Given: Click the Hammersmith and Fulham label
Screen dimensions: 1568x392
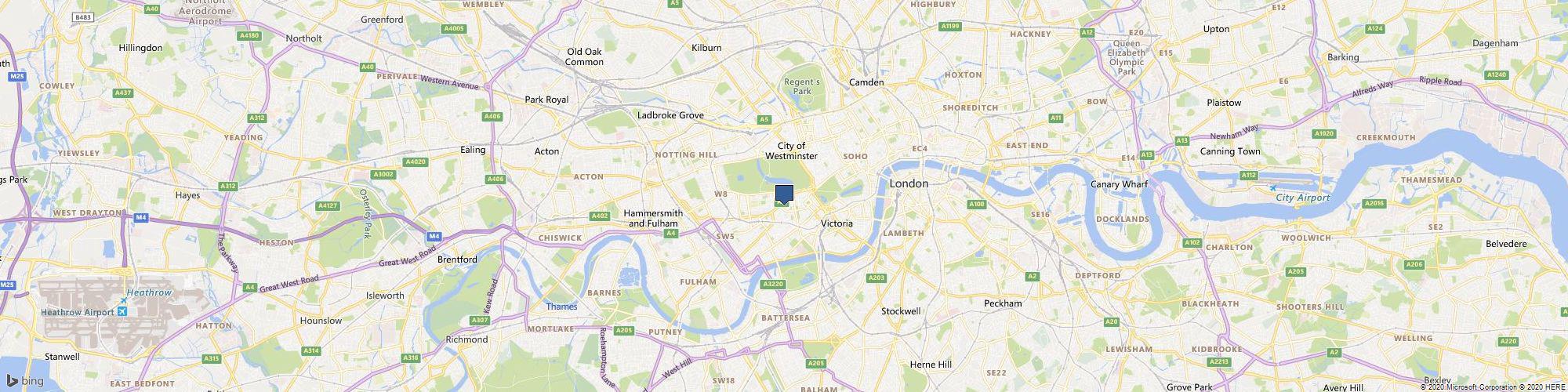Looking at the screenshot, I should (x=653, y=218).
